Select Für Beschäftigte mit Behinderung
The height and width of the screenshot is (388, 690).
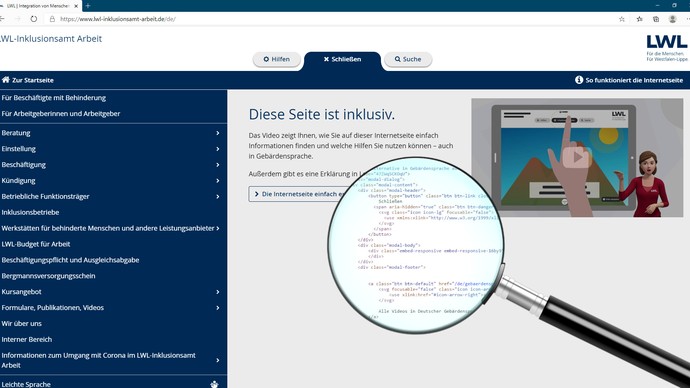point(54,98)
